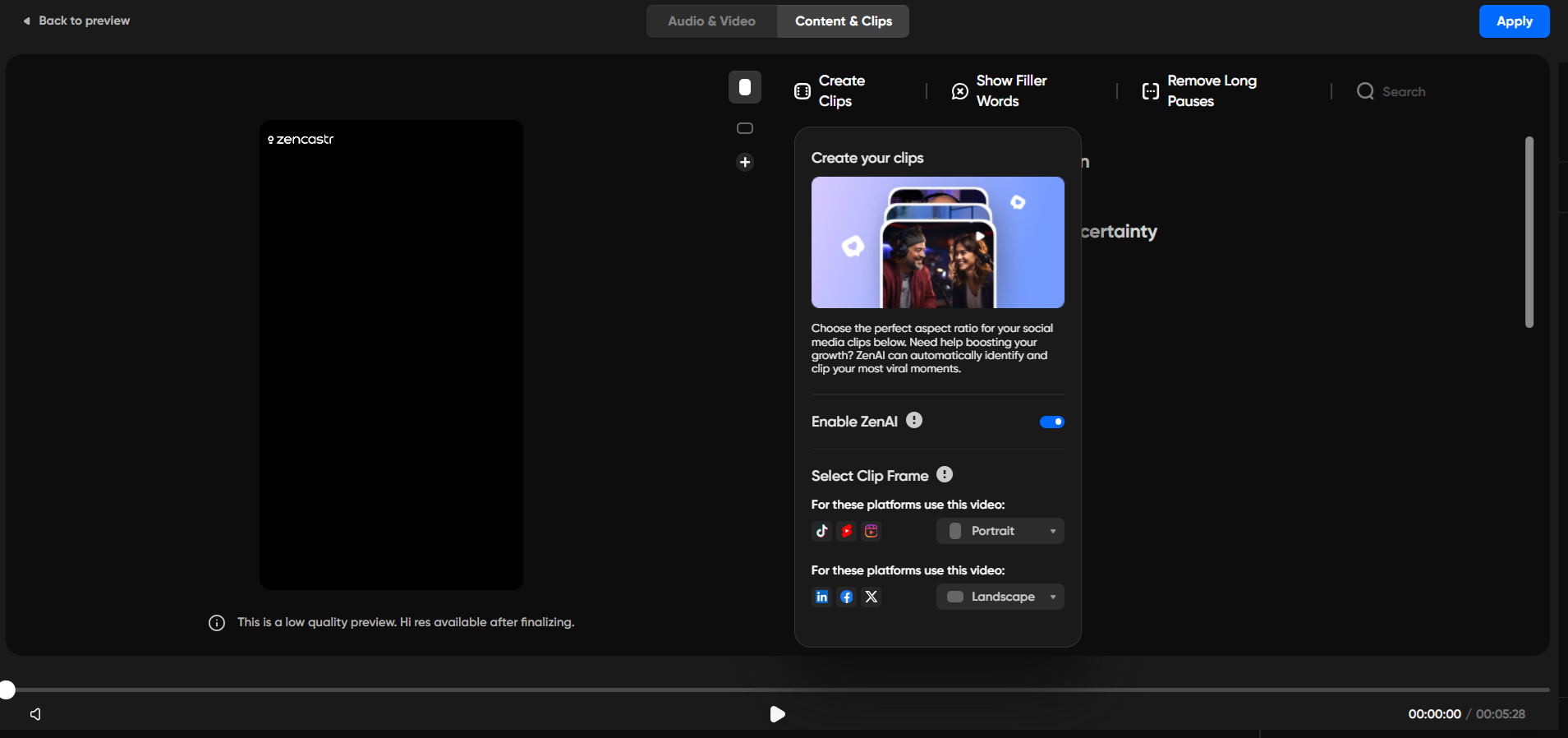Image resolution: width=1568 pixels, height=738 pixels.
Task: Click the TikTok platform icon
Action: click(x=821, y=531)
